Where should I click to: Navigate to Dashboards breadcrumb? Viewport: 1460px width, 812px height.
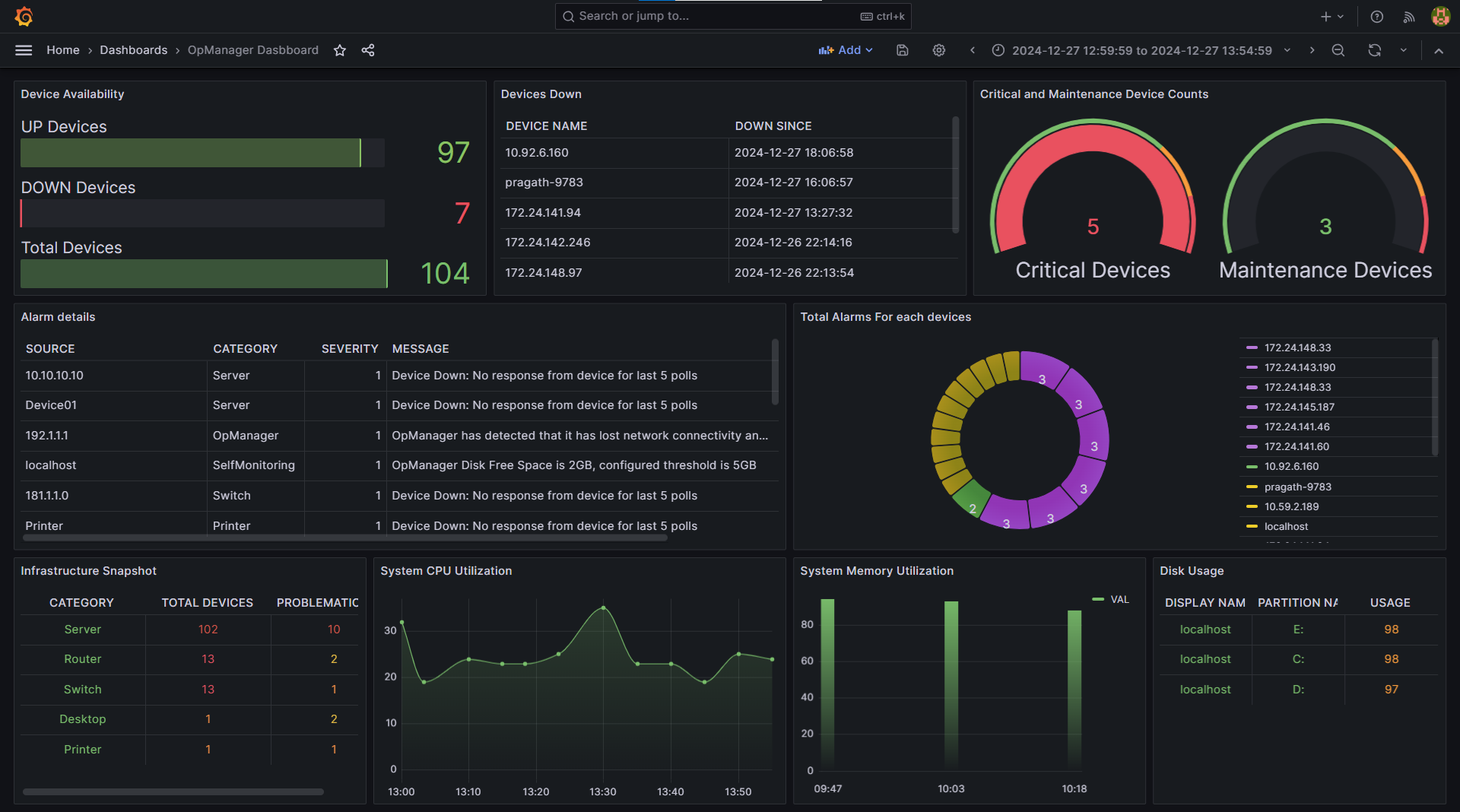133,50
